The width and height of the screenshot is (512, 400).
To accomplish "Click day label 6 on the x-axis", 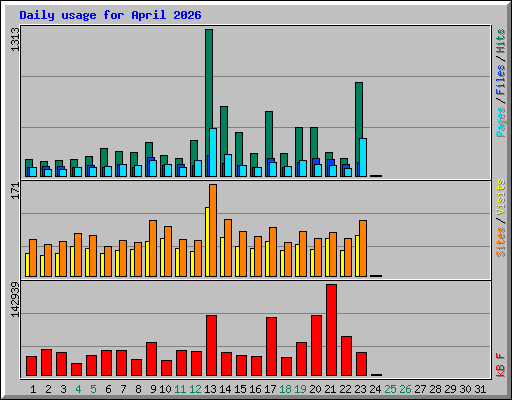I will click(108, 389).
